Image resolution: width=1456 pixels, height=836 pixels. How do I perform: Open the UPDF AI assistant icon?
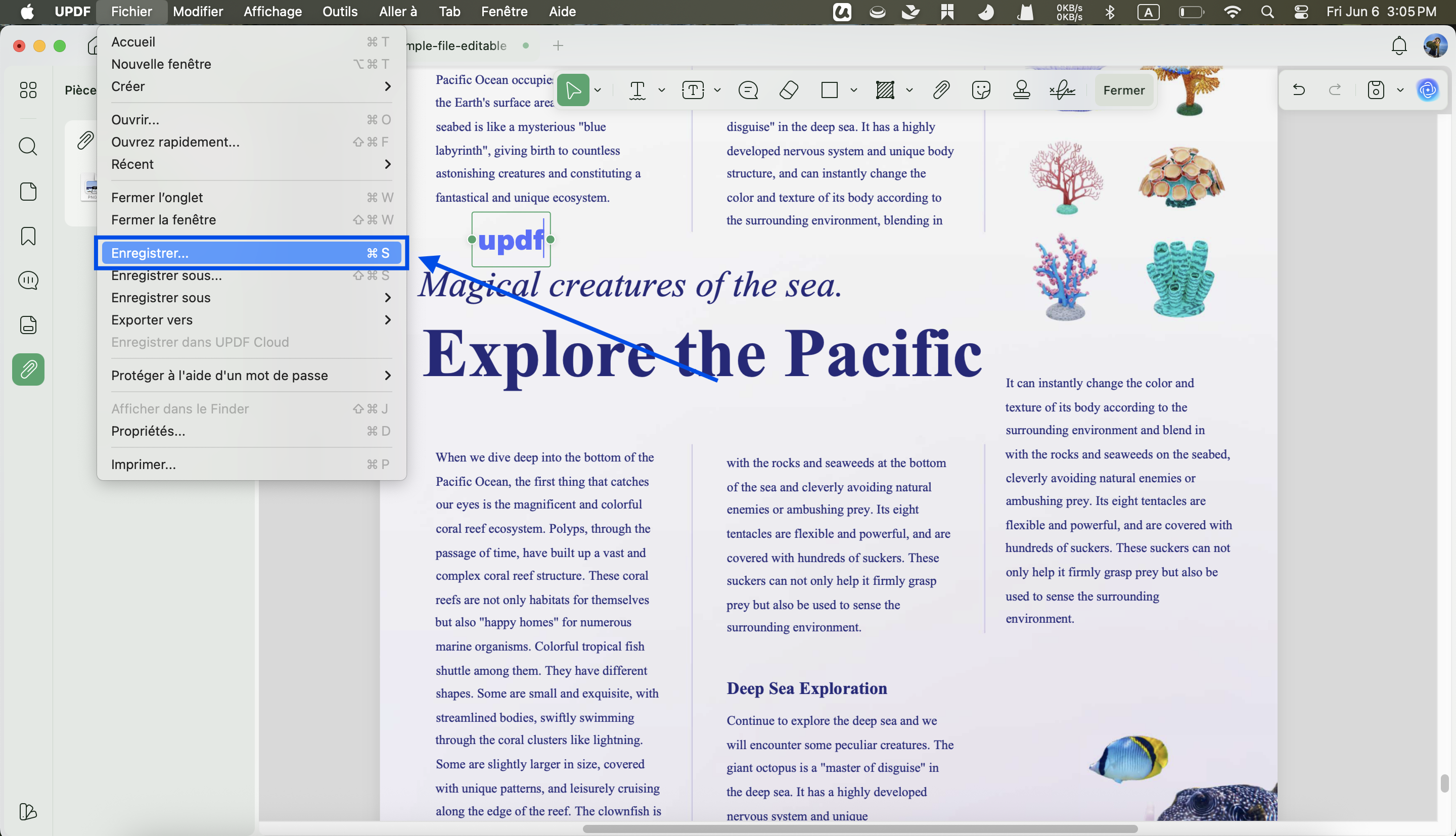click(1428, 90)
